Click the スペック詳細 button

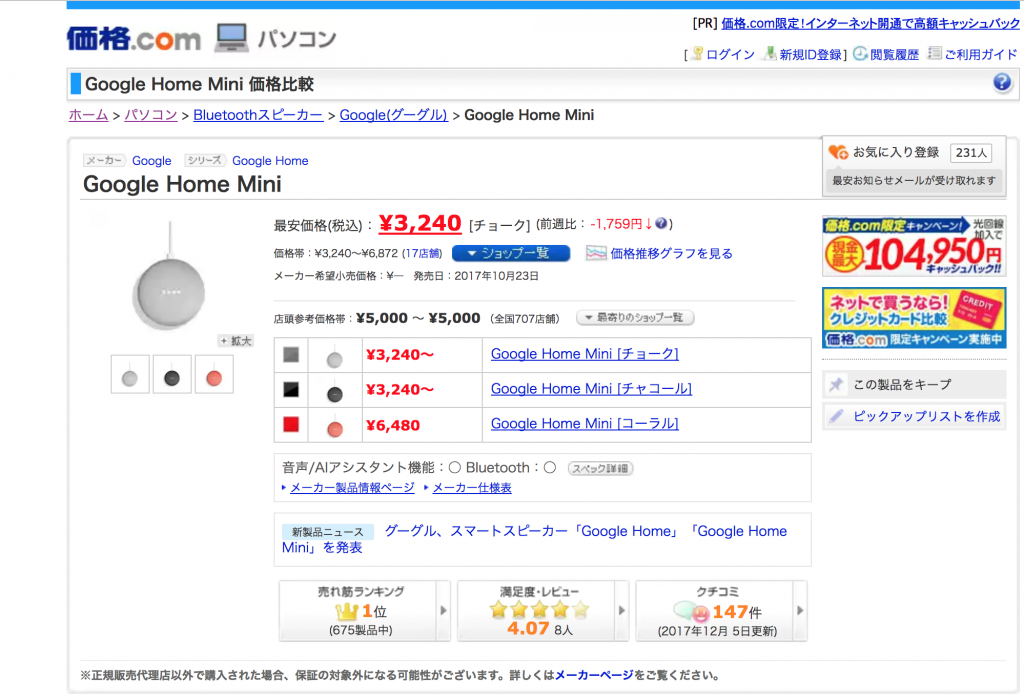coord(600,468)
